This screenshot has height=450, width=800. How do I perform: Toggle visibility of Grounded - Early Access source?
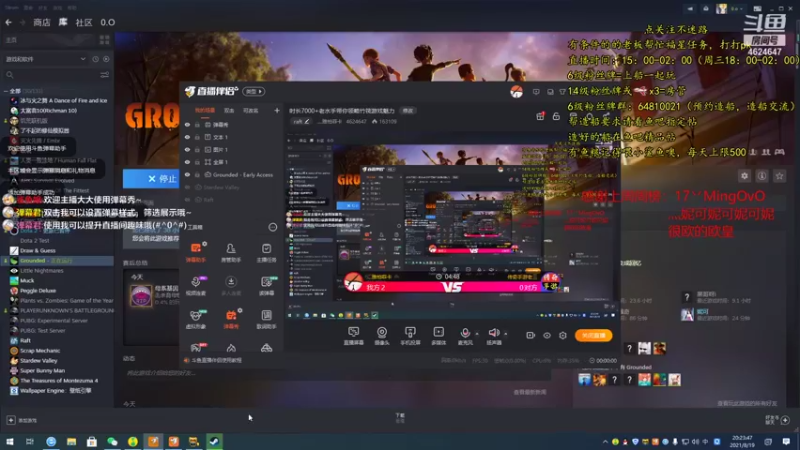pos(187,175)
